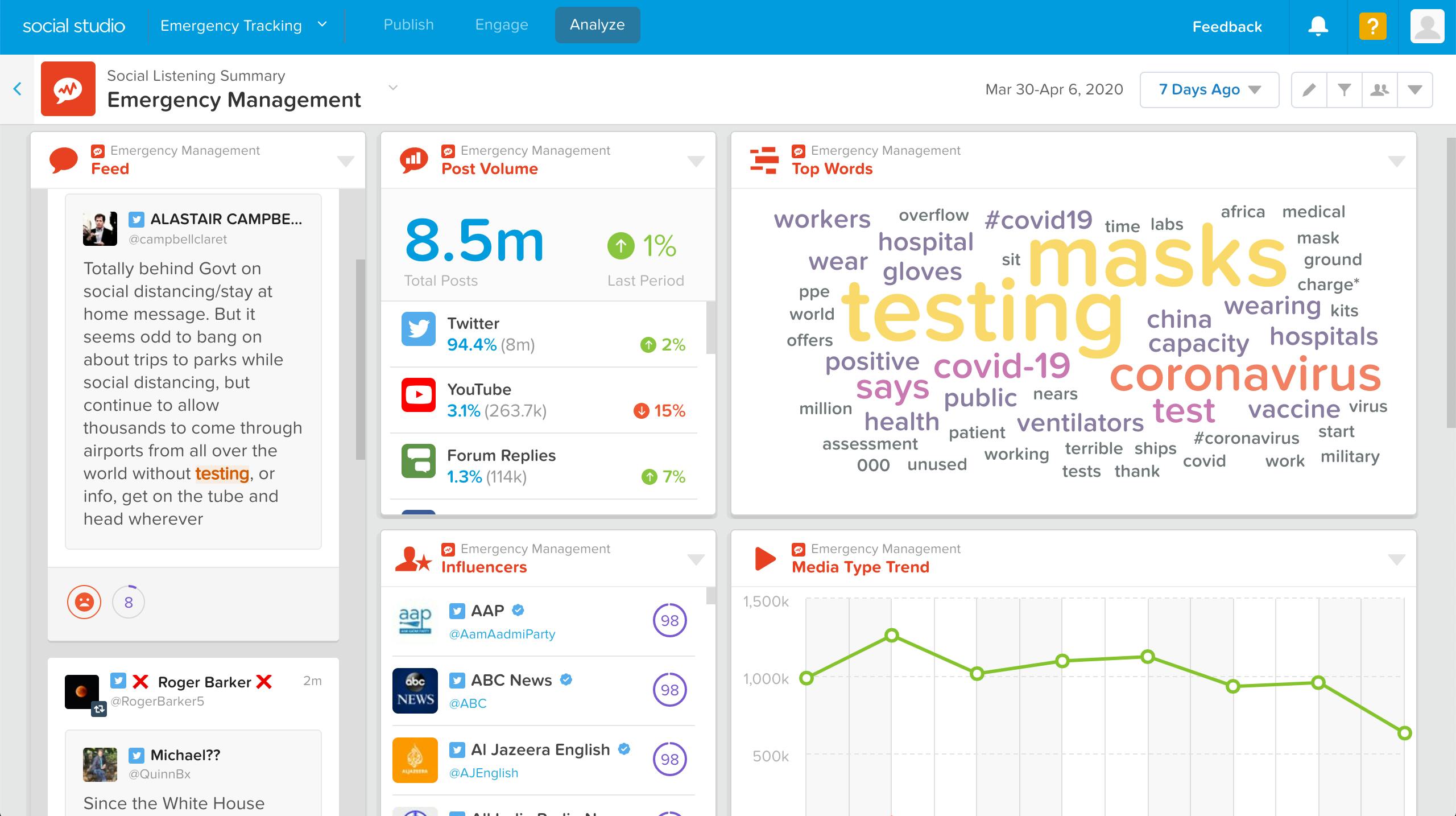Viewport: 1456px width, 816px height.
Task: Click the funnel filter icon
Action: (x=1345, y=90)
